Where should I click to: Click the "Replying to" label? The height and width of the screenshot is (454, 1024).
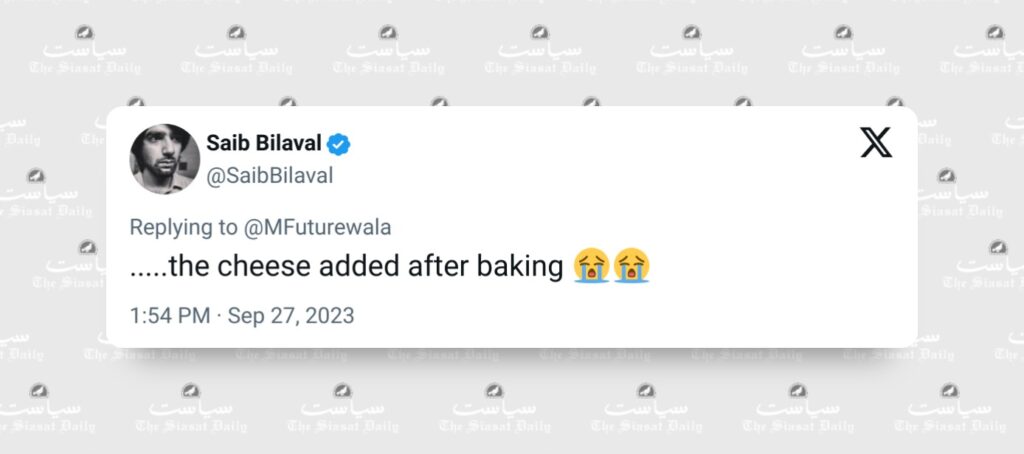pyautogui.click(x=183, y=227)
